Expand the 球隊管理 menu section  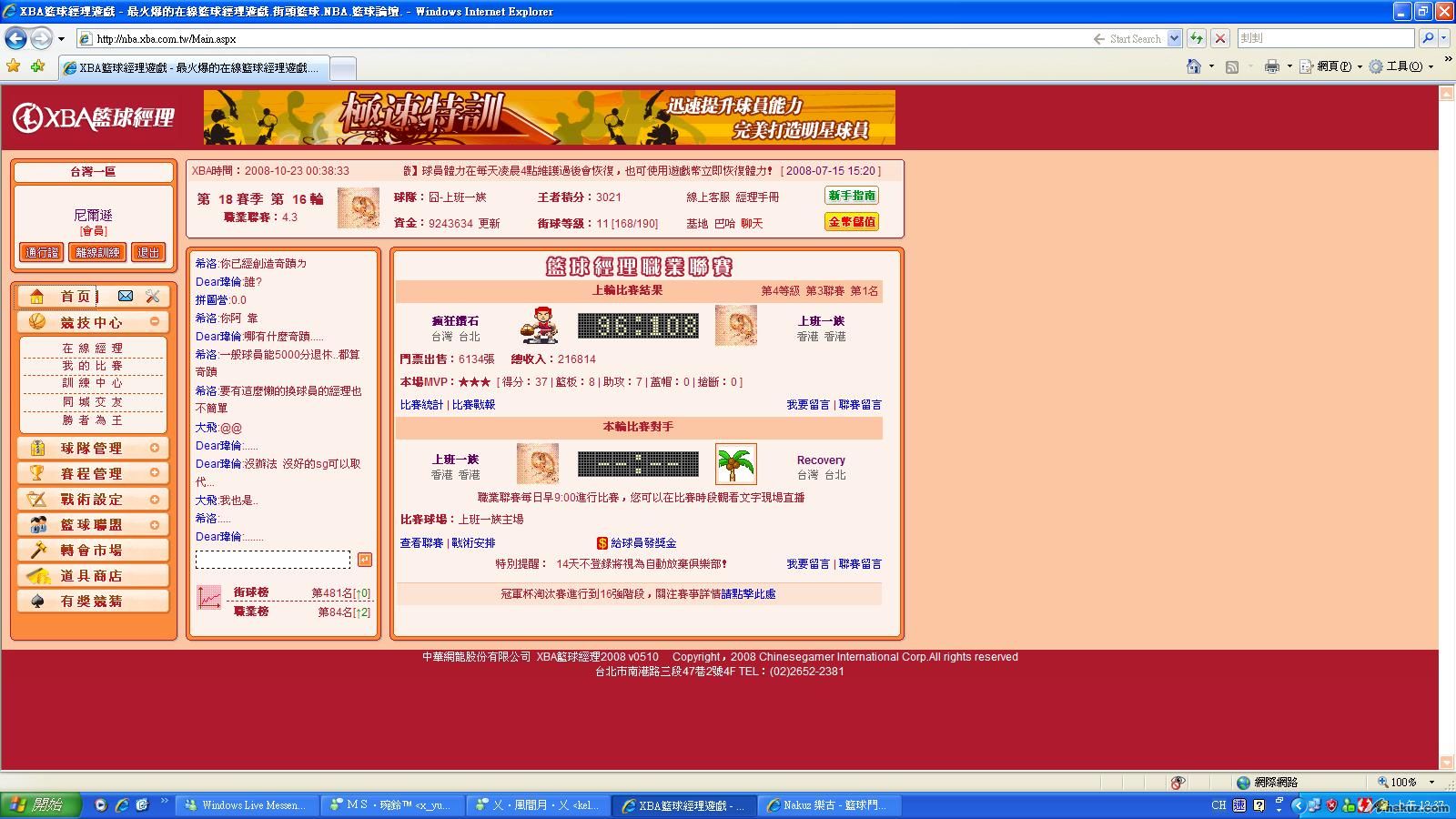[x=155, y=448]
